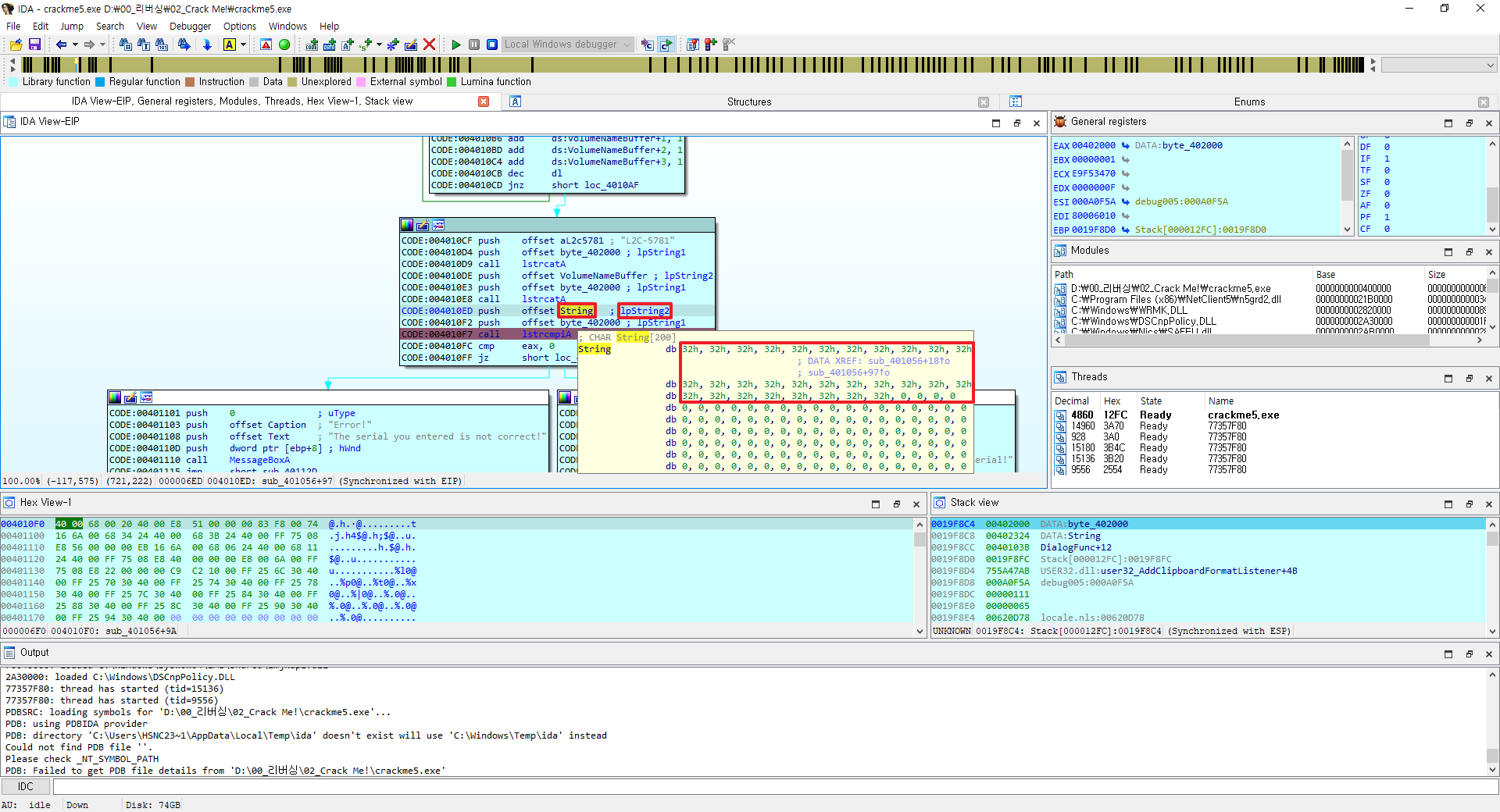Click the navigation band upper left arrow
Image resolution: width=1500 pixels, height=812 pixels.
tap(12, 61)
